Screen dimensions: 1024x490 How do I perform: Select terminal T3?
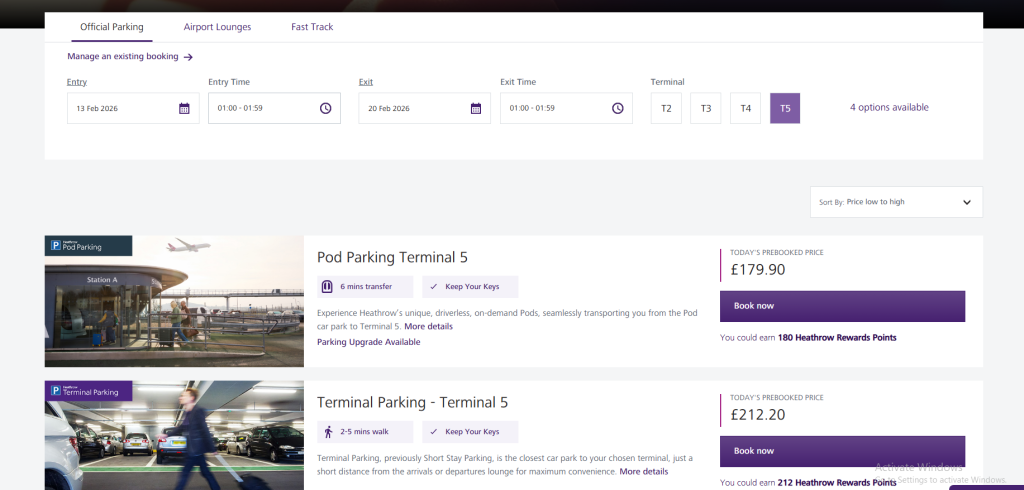tap(706, 108)
